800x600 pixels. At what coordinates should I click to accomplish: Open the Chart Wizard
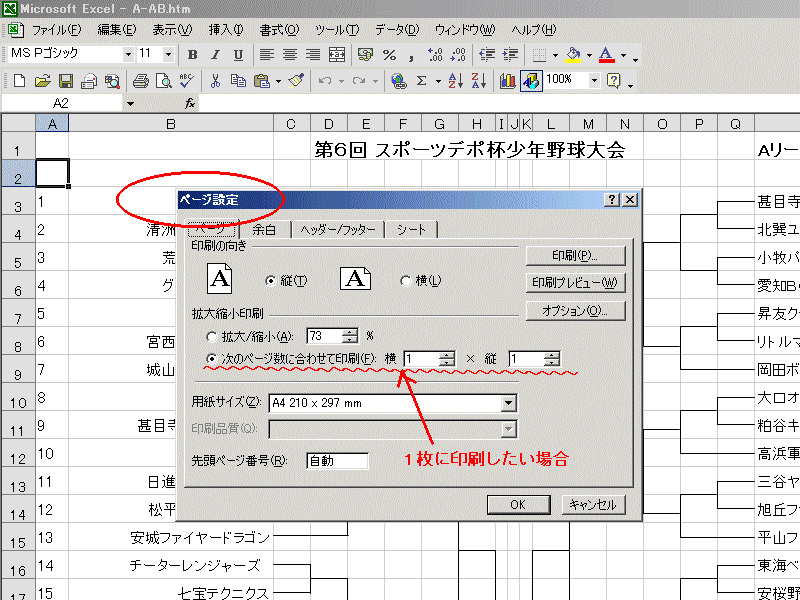pos(507,81)
